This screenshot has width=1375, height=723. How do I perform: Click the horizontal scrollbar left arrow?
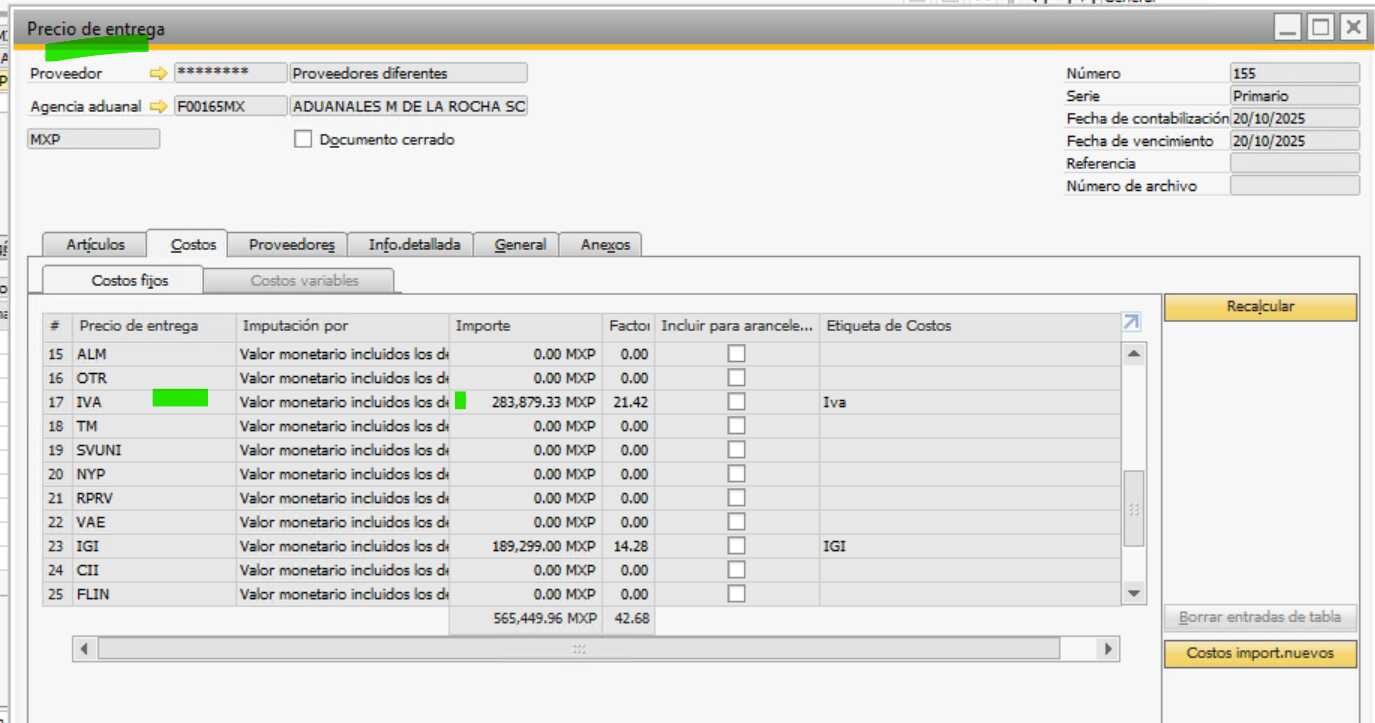(x=84, y=649)
